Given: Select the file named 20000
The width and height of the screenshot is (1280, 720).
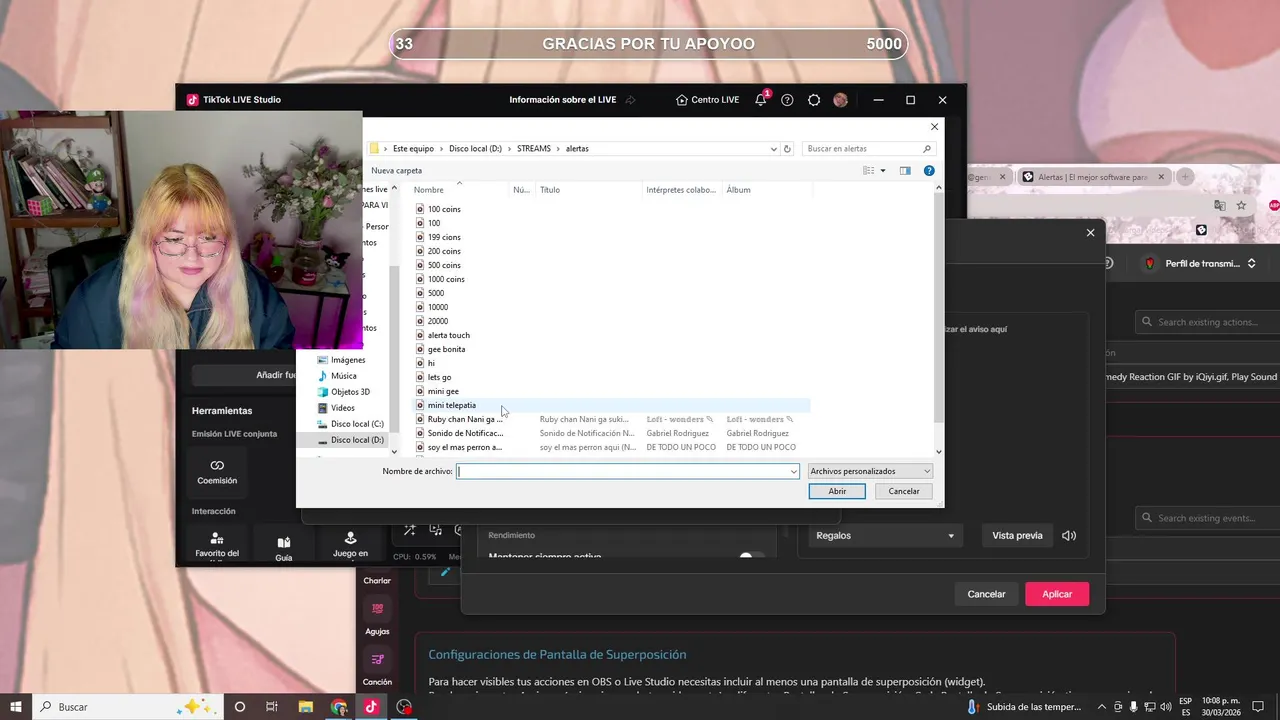Looking at the screenshot, I should tap(438, 321).
